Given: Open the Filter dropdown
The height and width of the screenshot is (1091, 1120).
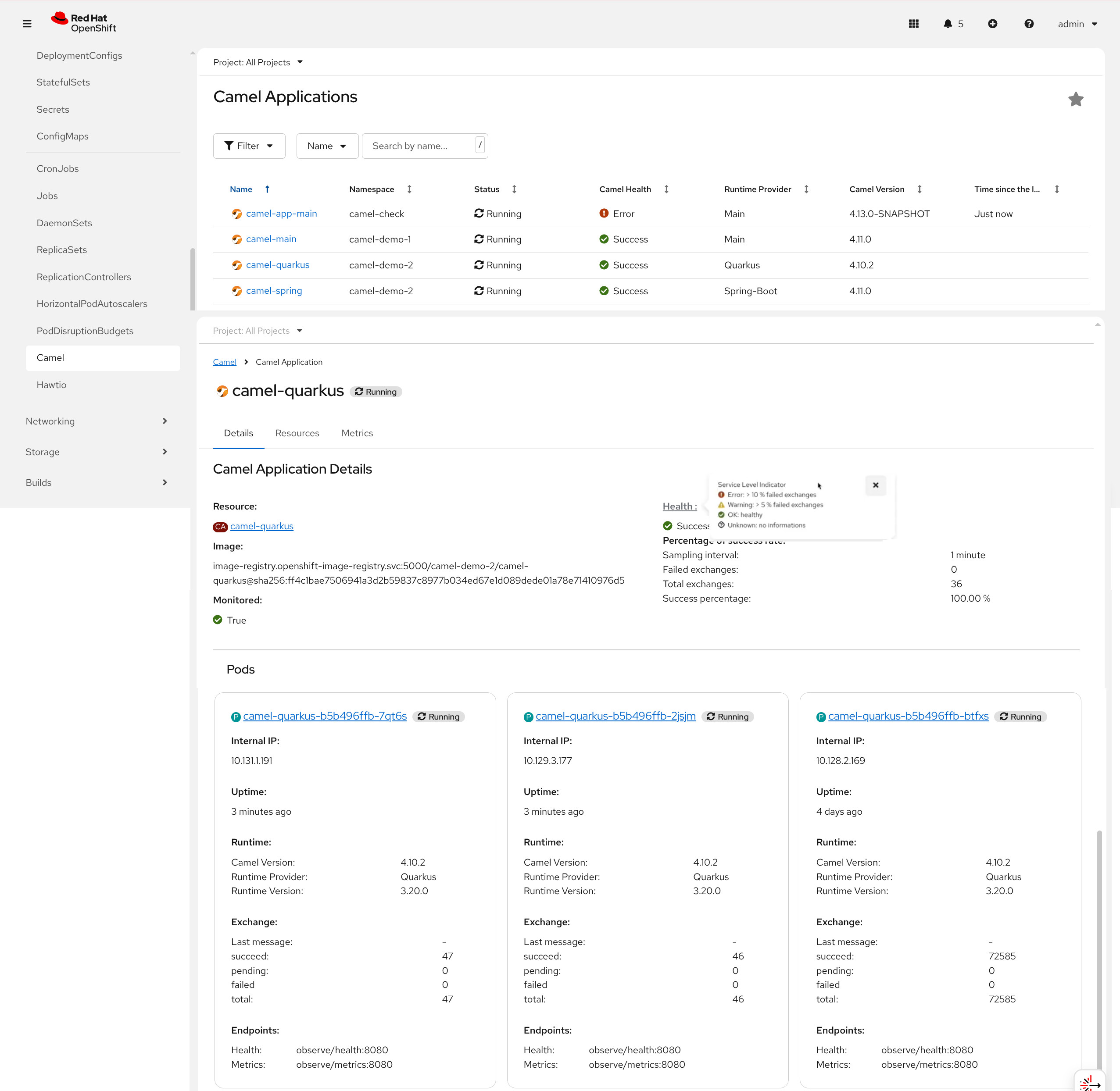Looking at the screenshot, I should 249,146.
